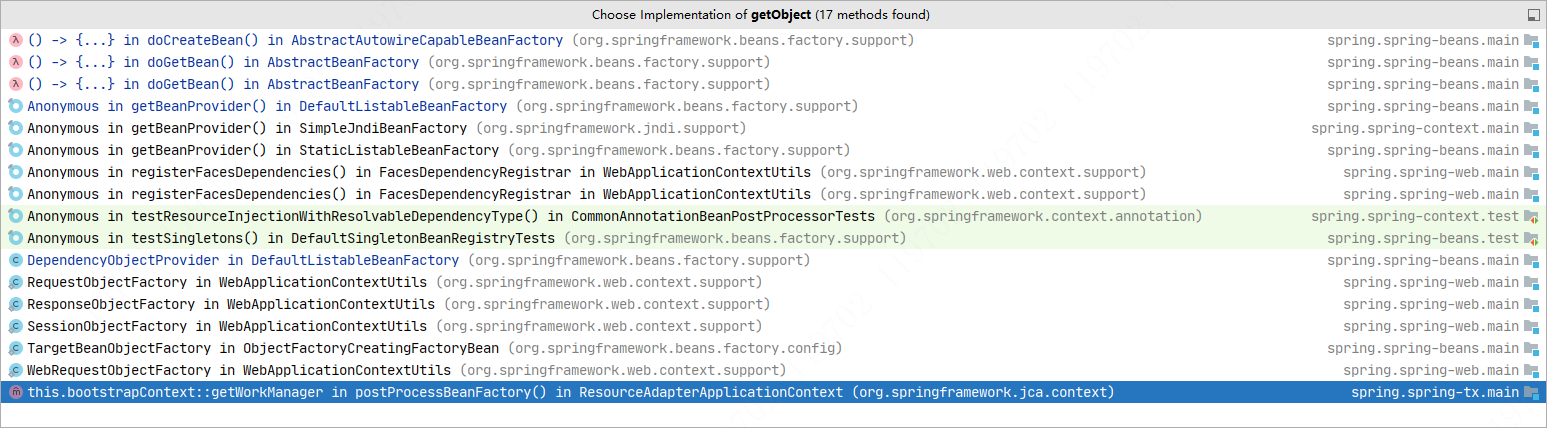The image size is (1547, 428).
Task: Click class icon beside DependencyObjectProvider
Action: pyautogui.click(x=15, y=261)
